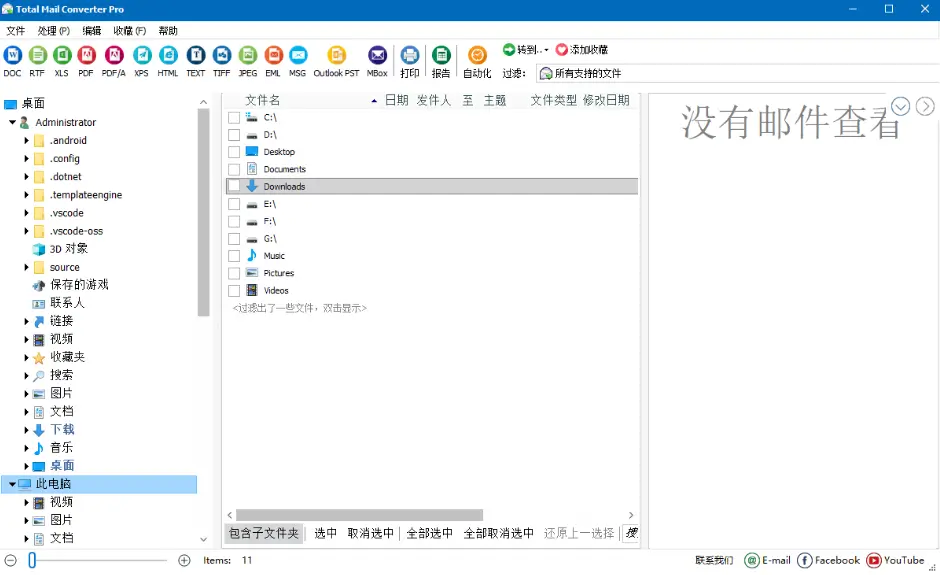940x575 pixels.
Task: Open the 处理 (P) menu
Action: (53, 31)
